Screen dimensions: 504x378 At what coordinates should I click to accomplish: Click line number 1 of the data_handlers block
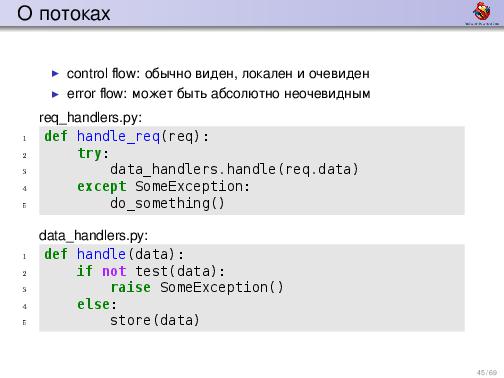pos(24,256)
